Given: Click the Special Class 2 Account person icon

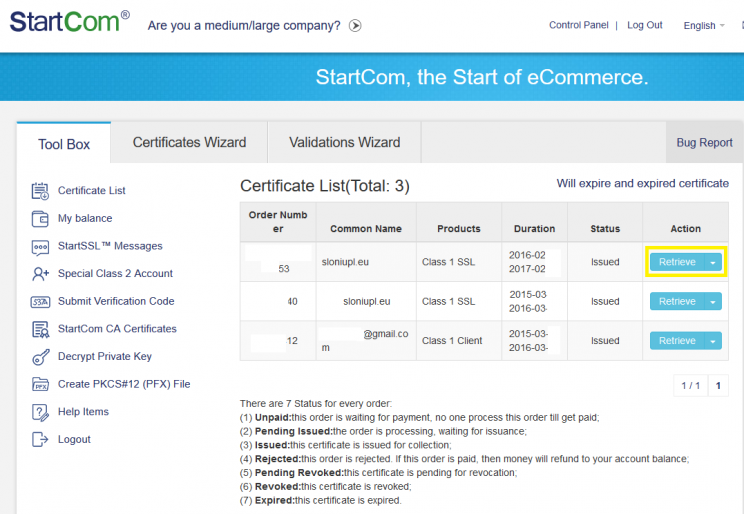Looking at the screenshot, I should [40, 274].
